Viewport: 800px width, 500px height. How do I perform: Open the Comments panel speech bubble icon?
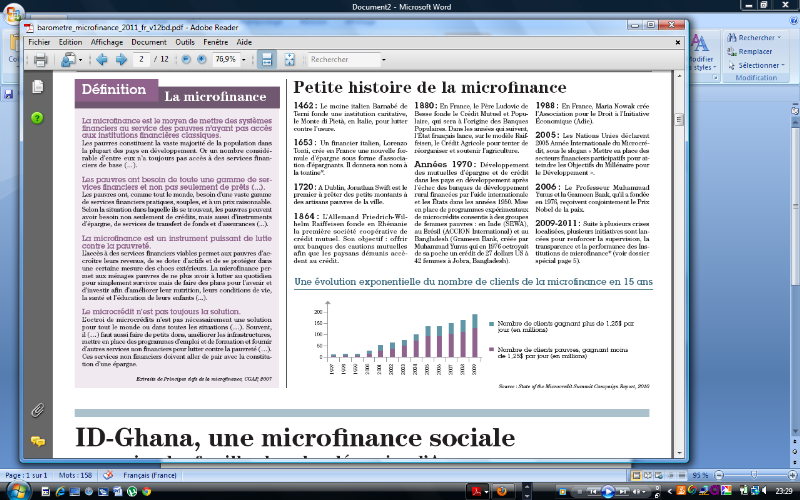37,441
